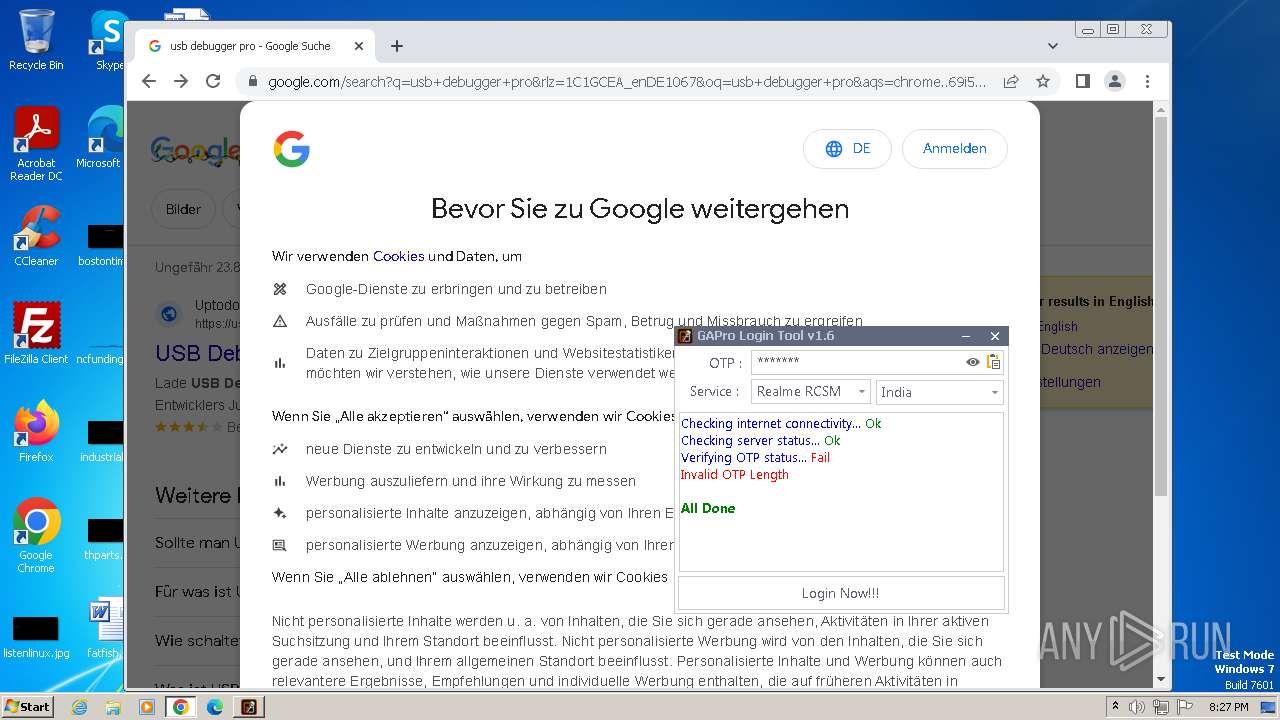The width and height of the screenshot is (1280, 720).
Task: Toggle the Chrome side panel icon
Action: point(1082,81)
